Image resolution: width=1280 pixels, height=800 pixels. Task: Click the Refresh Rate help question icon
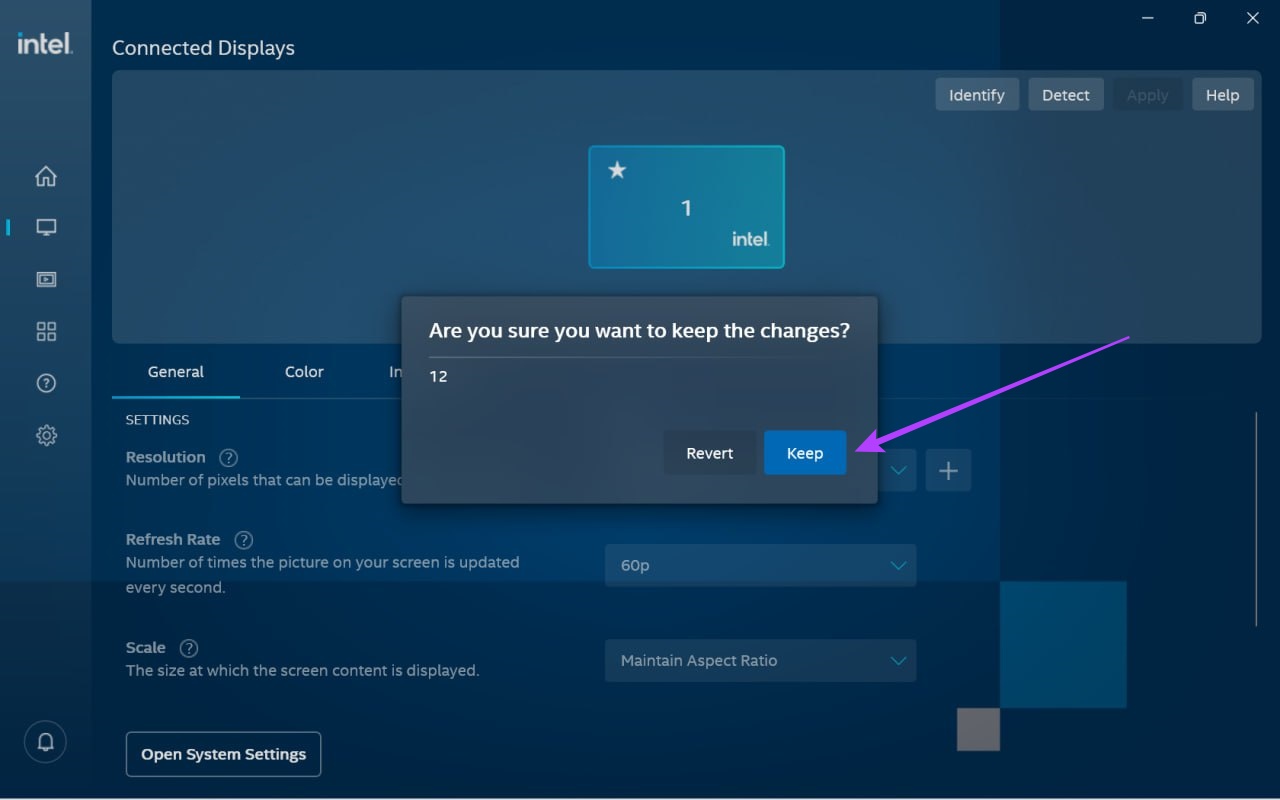(x=243, y=539)
